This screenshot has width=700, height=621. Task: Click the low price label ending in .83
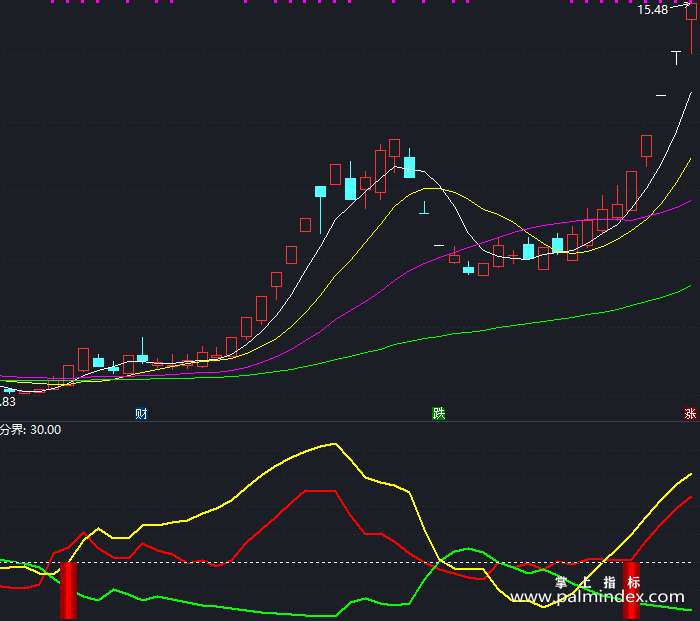tap(8, 402)
